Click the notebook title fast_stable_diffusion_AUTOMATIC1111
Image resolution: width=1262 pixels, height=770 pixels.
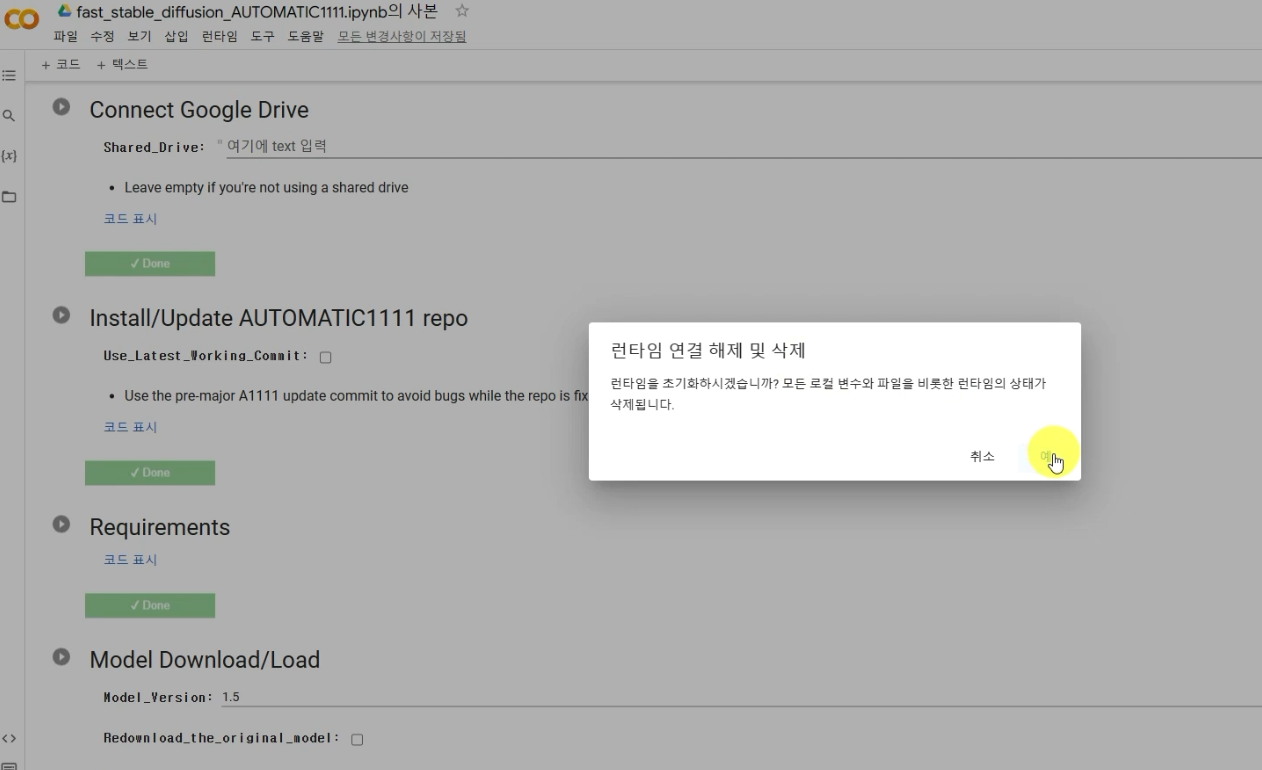[x=257, y=11]
